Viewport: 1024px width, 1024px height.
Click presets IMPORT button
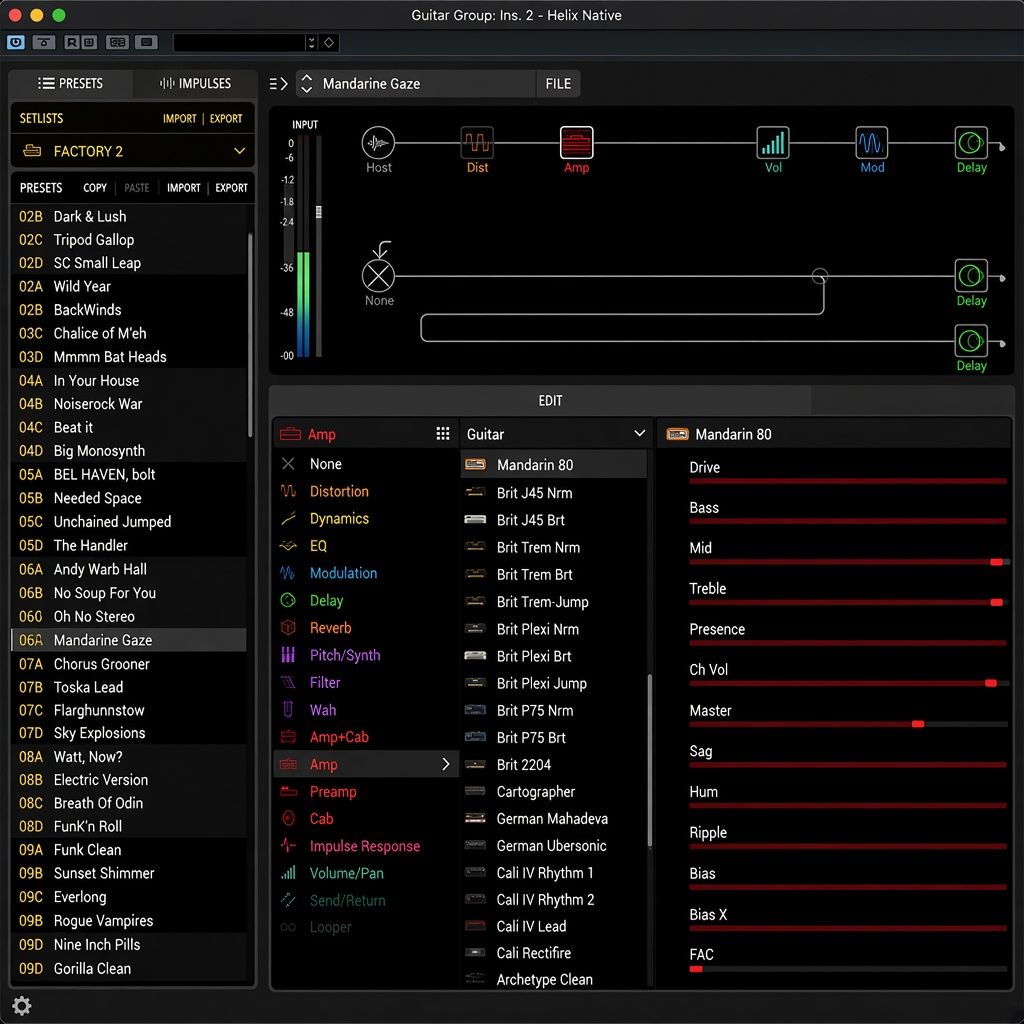tap(184, 188)
